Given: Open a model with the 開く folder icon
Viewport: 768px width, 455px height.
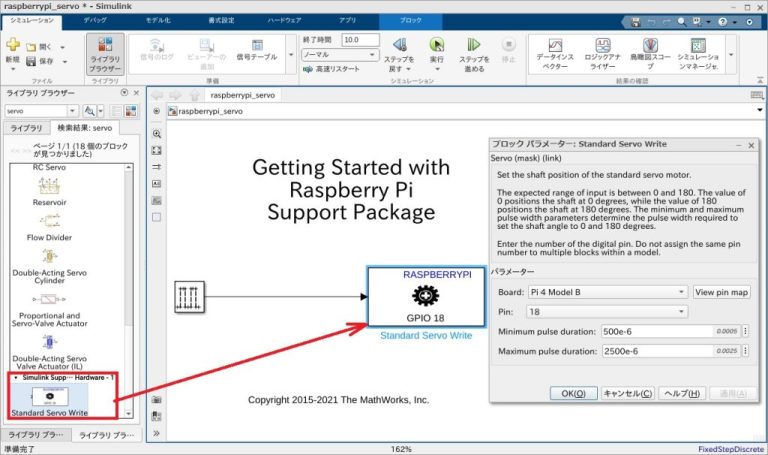Looking at the screenshot, I should coord(31,47).
